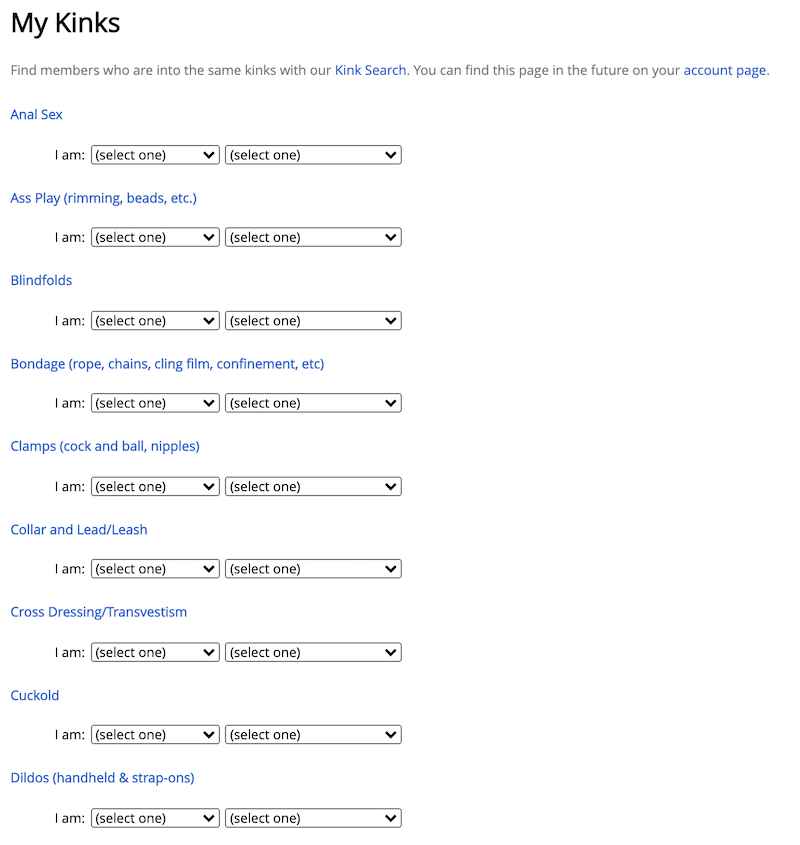Open the Dildos category link
This screenshot has height=845, width=800.
102,778
